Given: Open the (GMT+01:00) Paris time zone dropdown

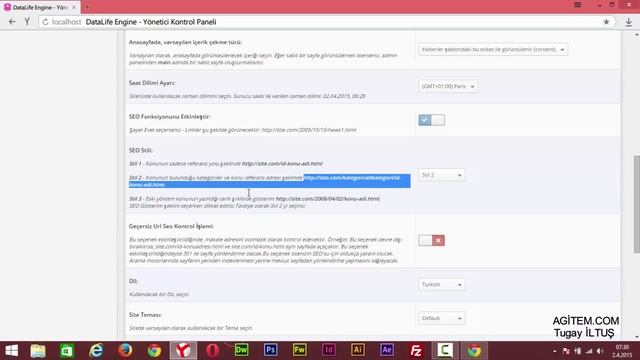Looking at the screenshot, I should point(448,86).
